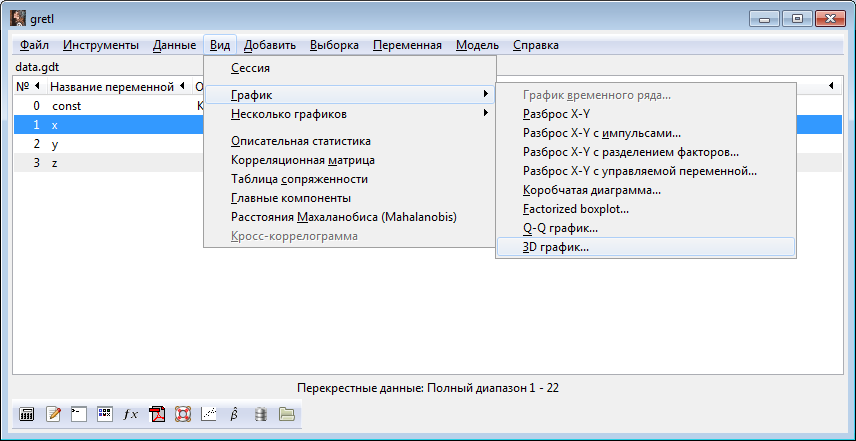Maximize the gretl window
Image resolution: width=856 pixels, height=441 pixels.
[798, 18]
